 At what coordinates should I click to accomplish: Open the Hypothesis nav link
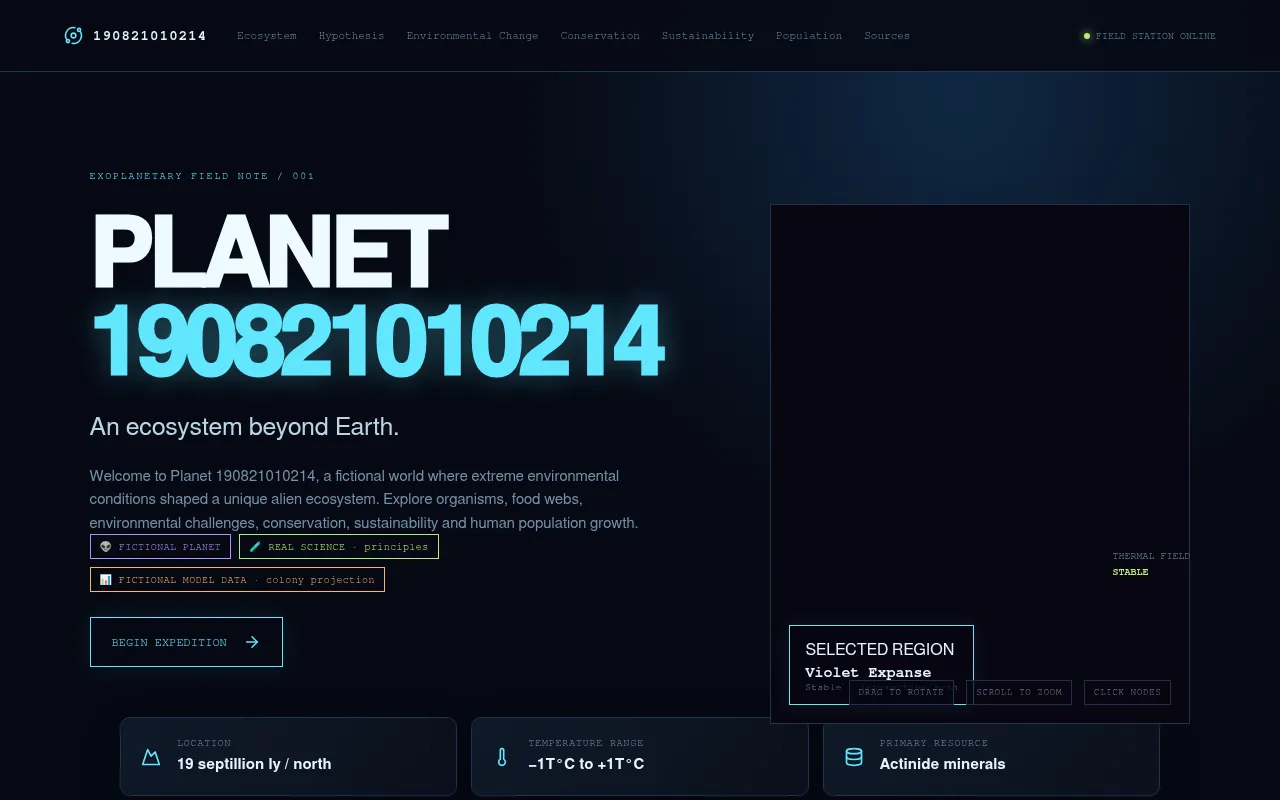[x=351, y=36]
